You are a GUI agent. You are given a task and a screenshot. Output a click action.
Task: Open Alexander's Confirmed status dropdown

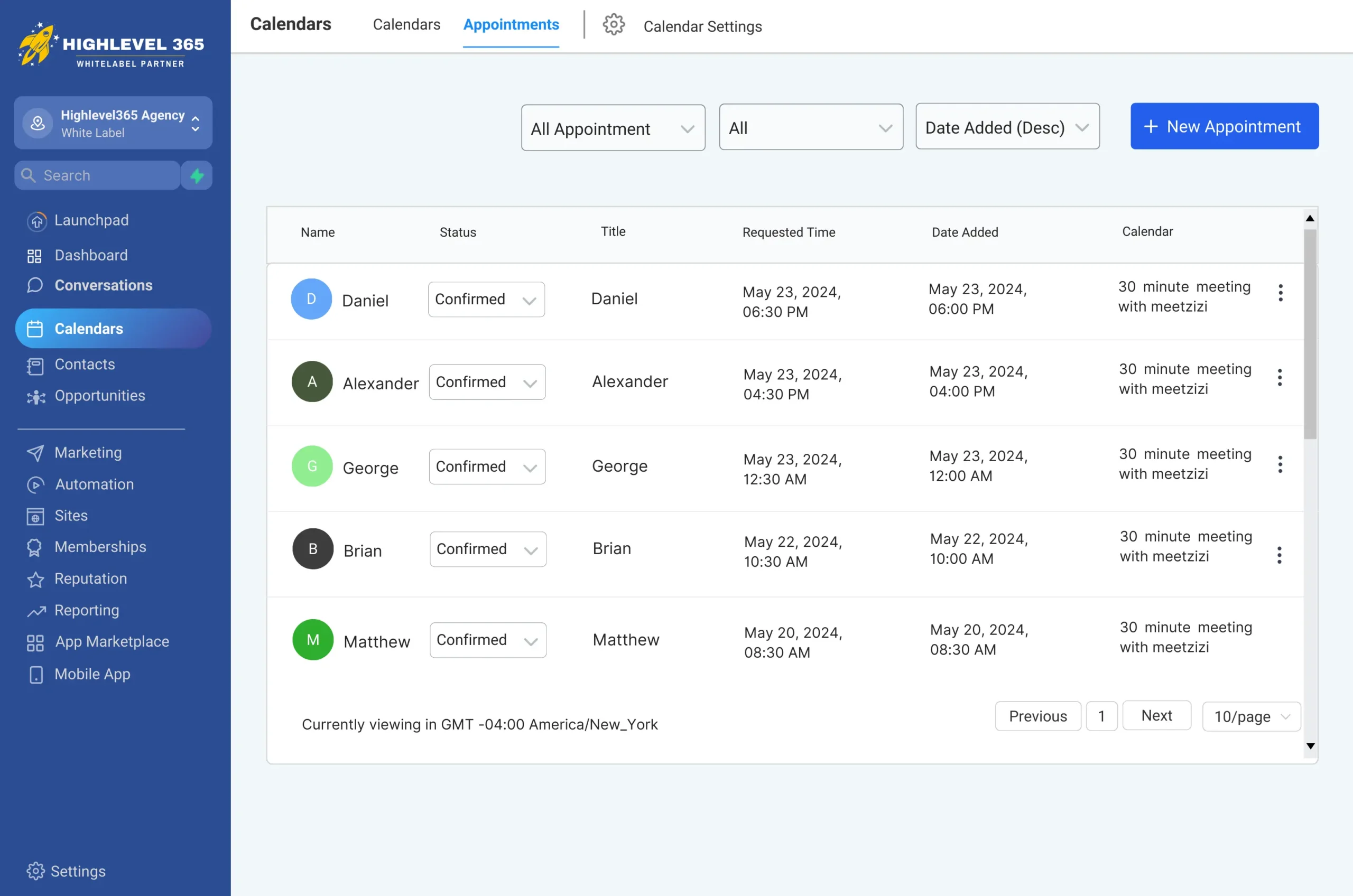[487, 382]
